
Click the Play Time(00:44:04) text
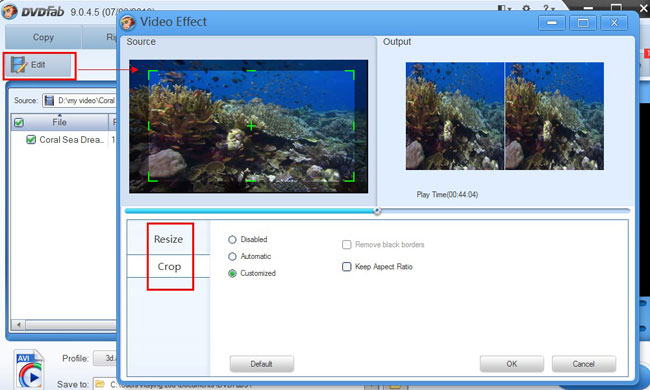coord(447,194)
